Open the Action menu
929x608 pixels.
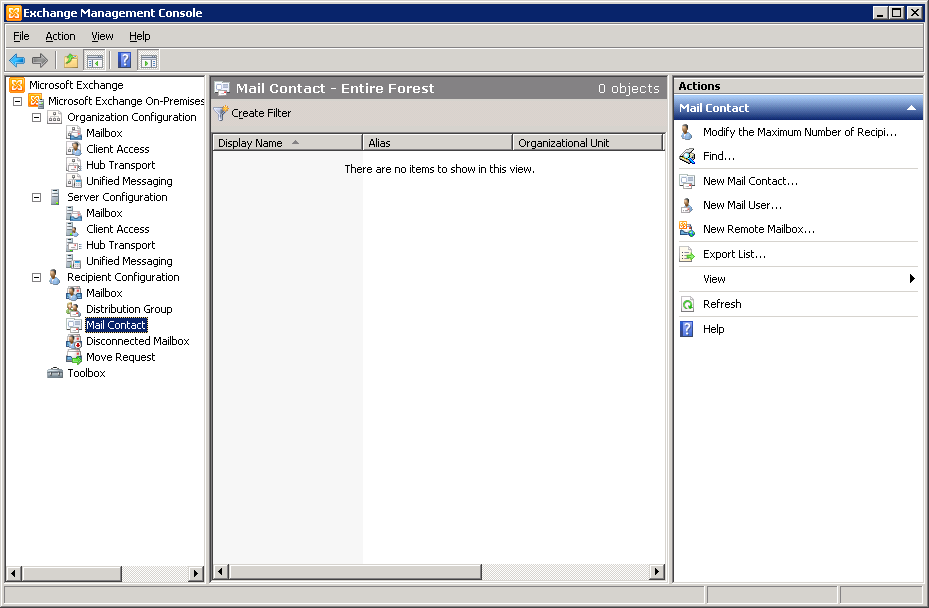[x=60, y=36]
